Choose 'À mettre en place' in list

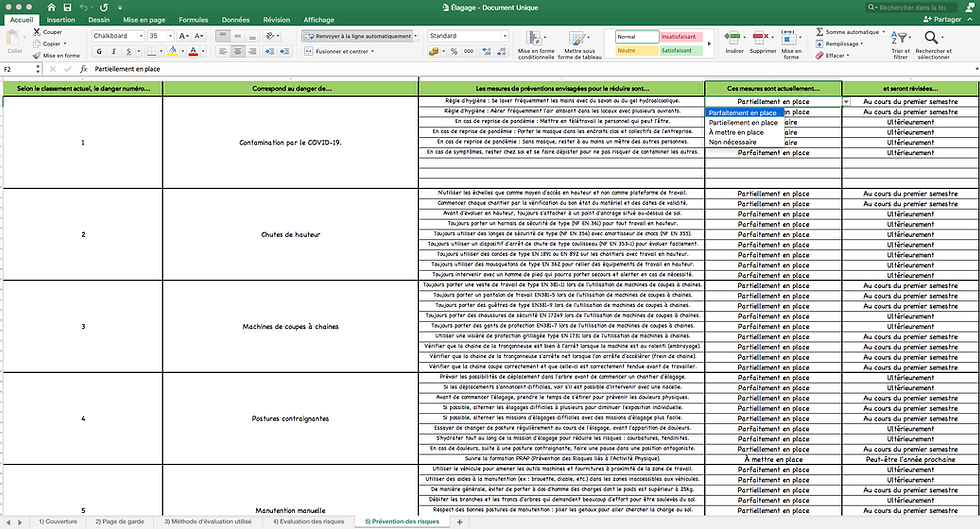pos(736,133)
